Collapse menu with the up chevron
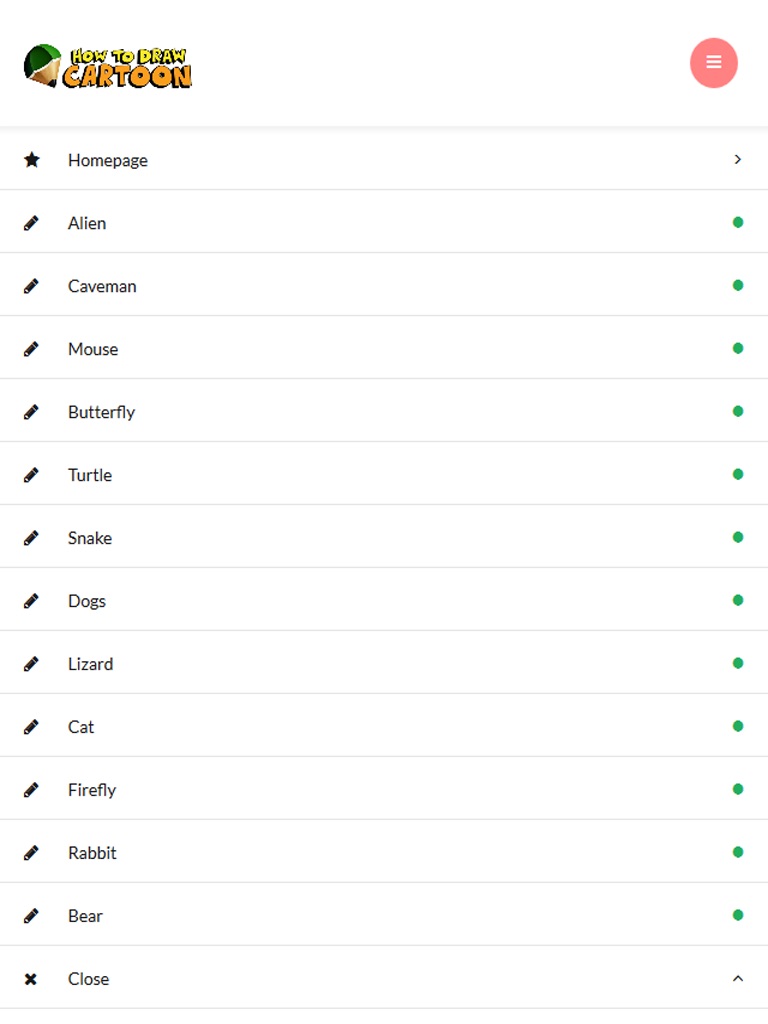Screen dimensions: 768x1024 tap(738, 978)
